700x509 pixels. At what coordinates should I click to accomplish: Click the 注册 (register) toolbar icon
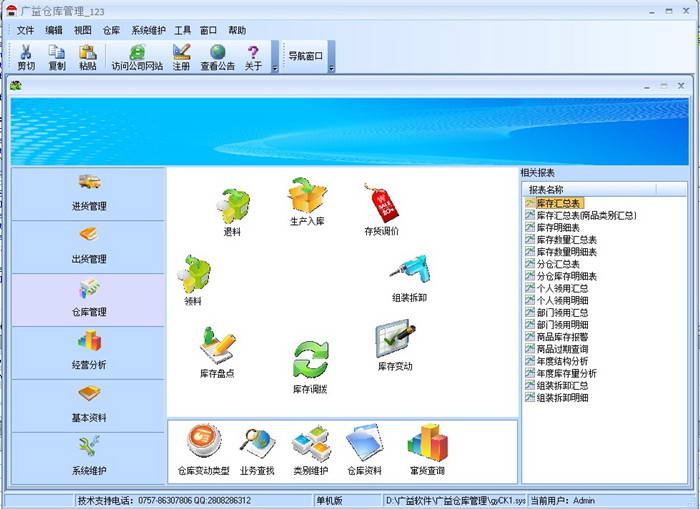pyautogui.click(x=182, y=57)
